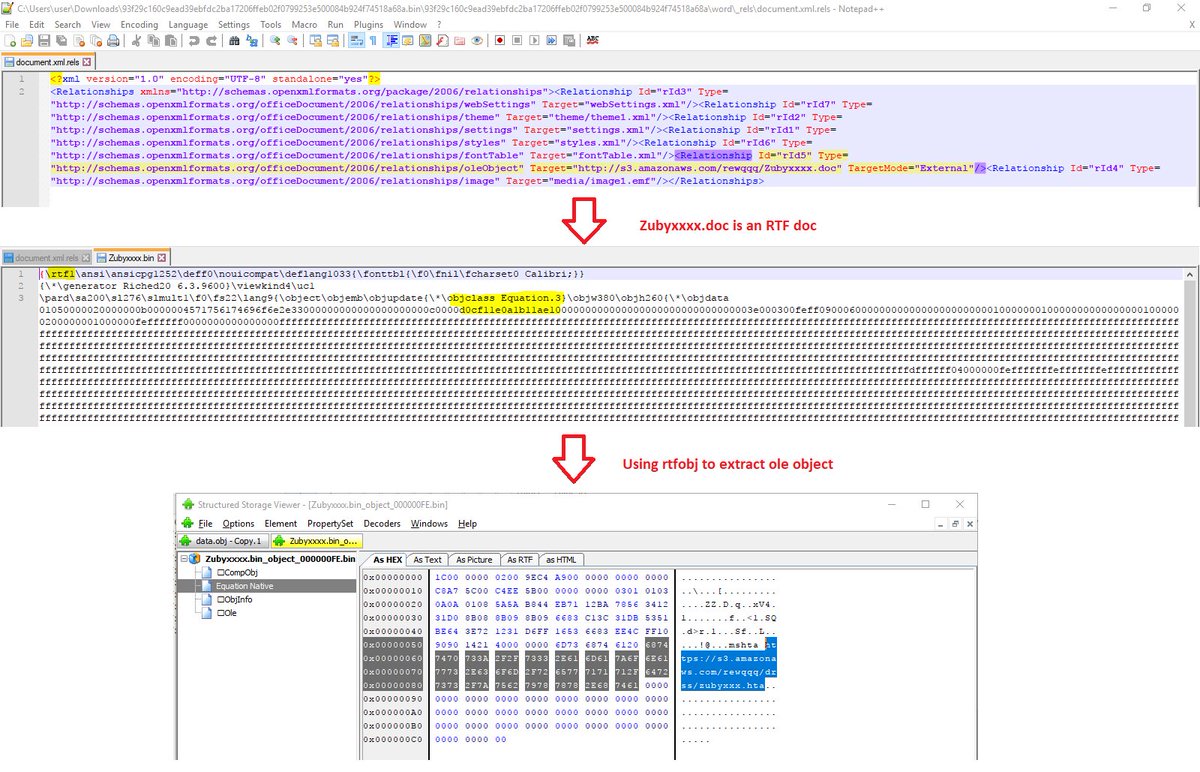Click the Redo arrow icon
1200x772 pixels.
[x=211, y=40]
